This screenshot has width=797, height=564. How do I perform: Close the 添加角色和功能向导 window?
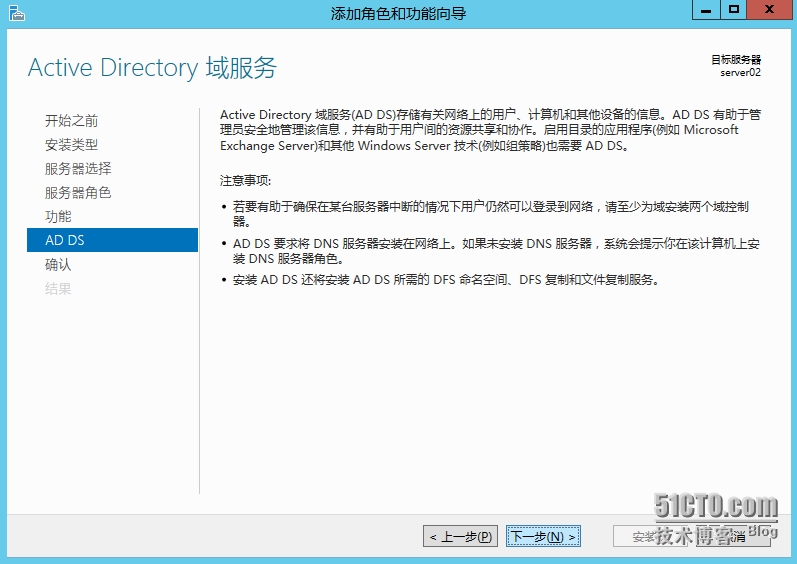[x=769, y=10]
